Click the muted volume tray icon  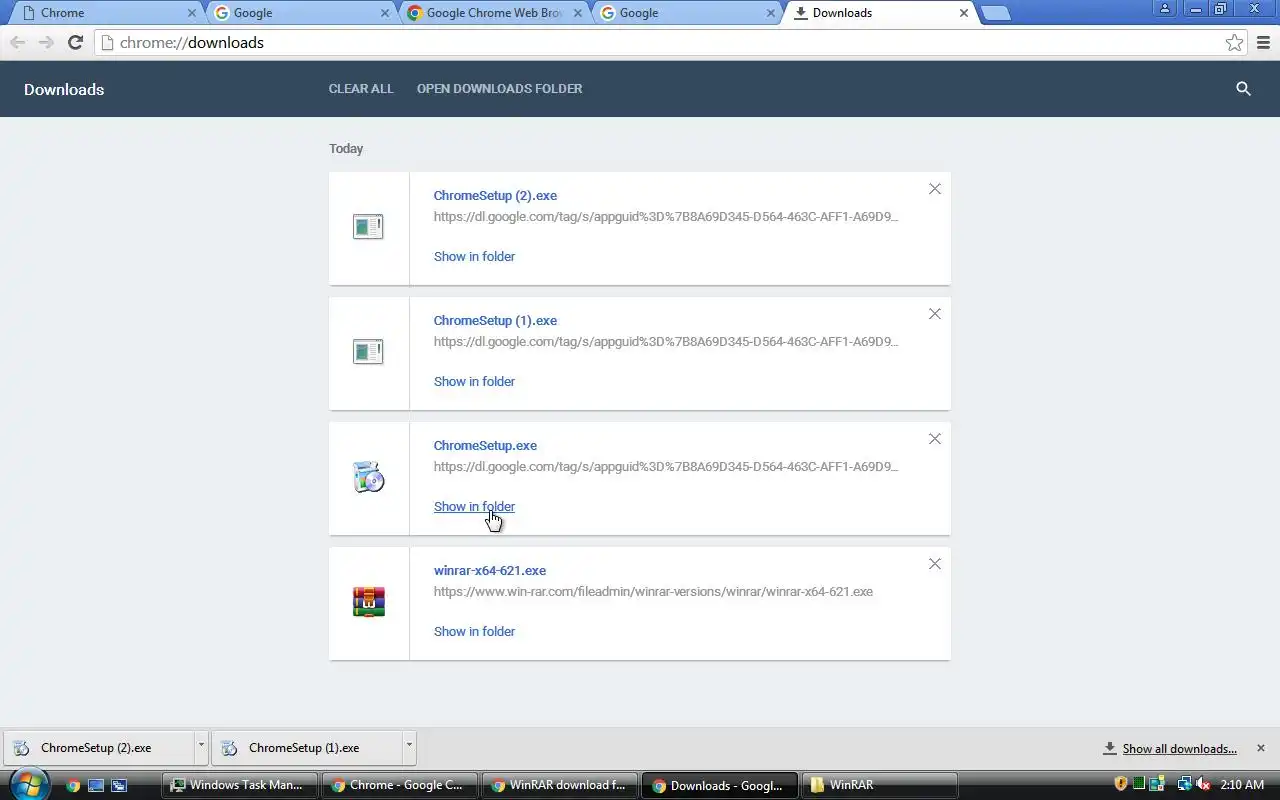pos(1204,784)
